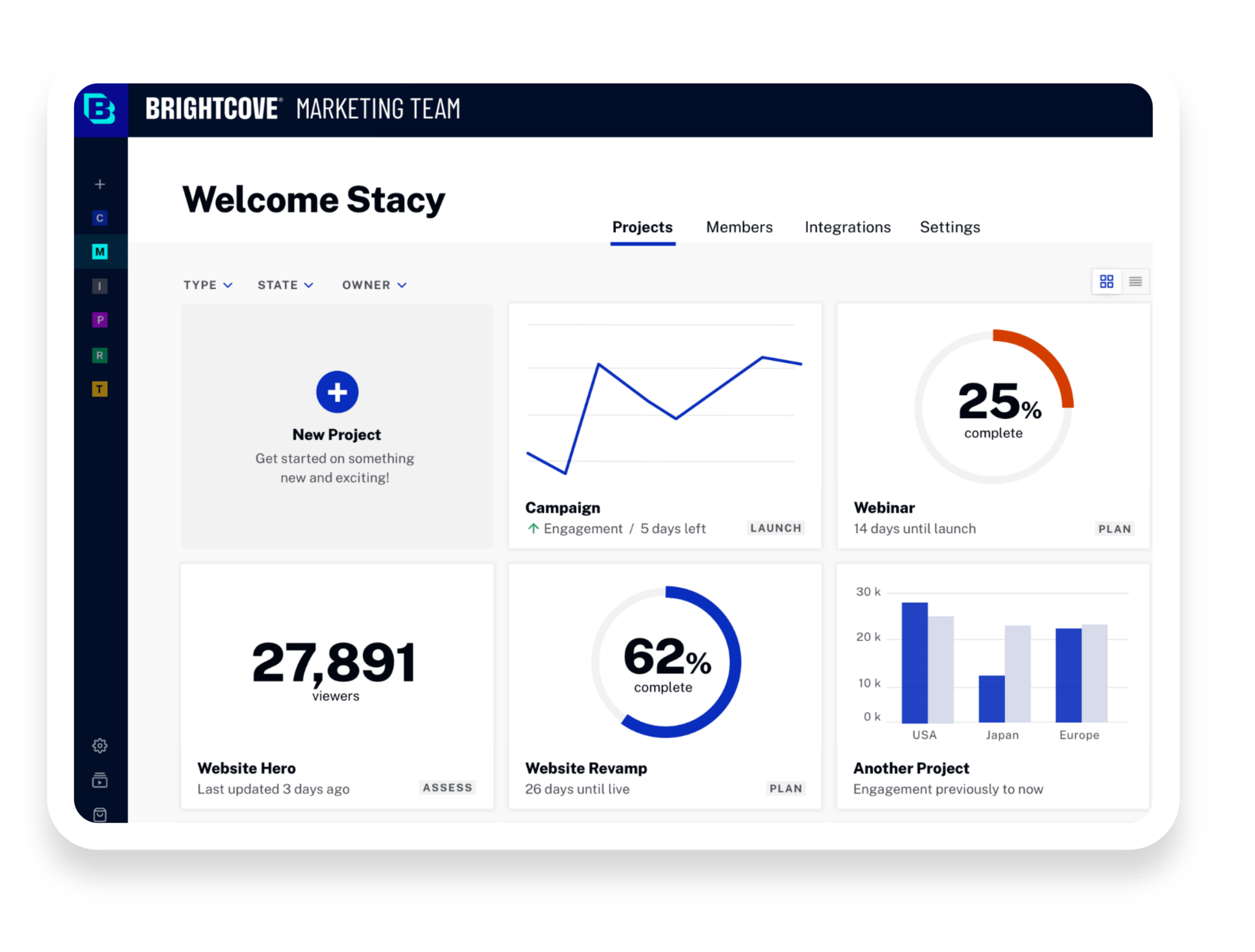The width and height of the screenshot is (1255, 952).
Task: Open the yellow T workspace icon
Action: pos(100,389)
